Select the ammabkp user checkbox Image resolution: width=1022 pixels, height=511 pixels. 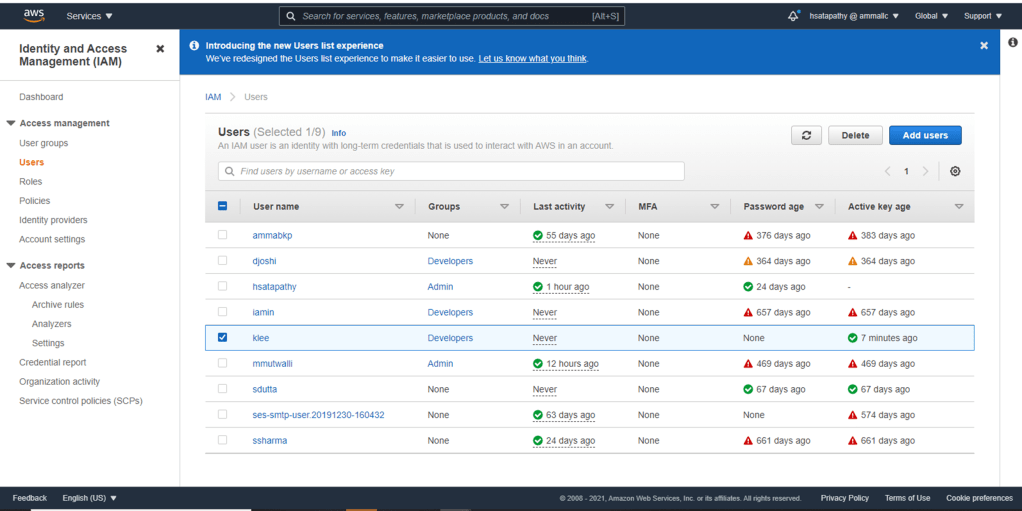(222, 235)
